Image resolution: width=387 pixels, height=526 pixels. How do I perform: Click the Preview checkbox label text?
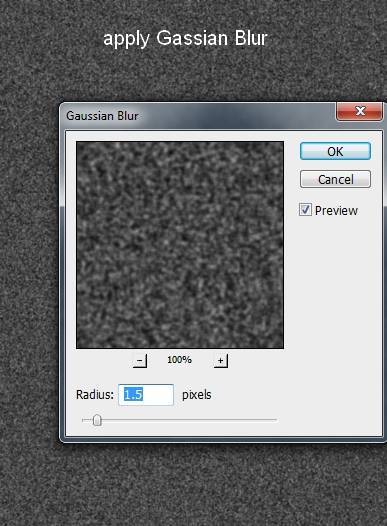click(336, 211)
